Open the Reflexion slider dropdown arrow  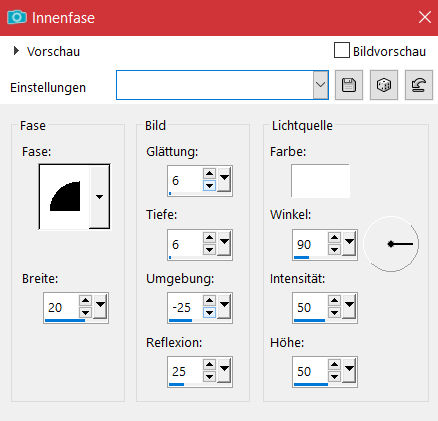pyautogui.click(x=224, y=369)
